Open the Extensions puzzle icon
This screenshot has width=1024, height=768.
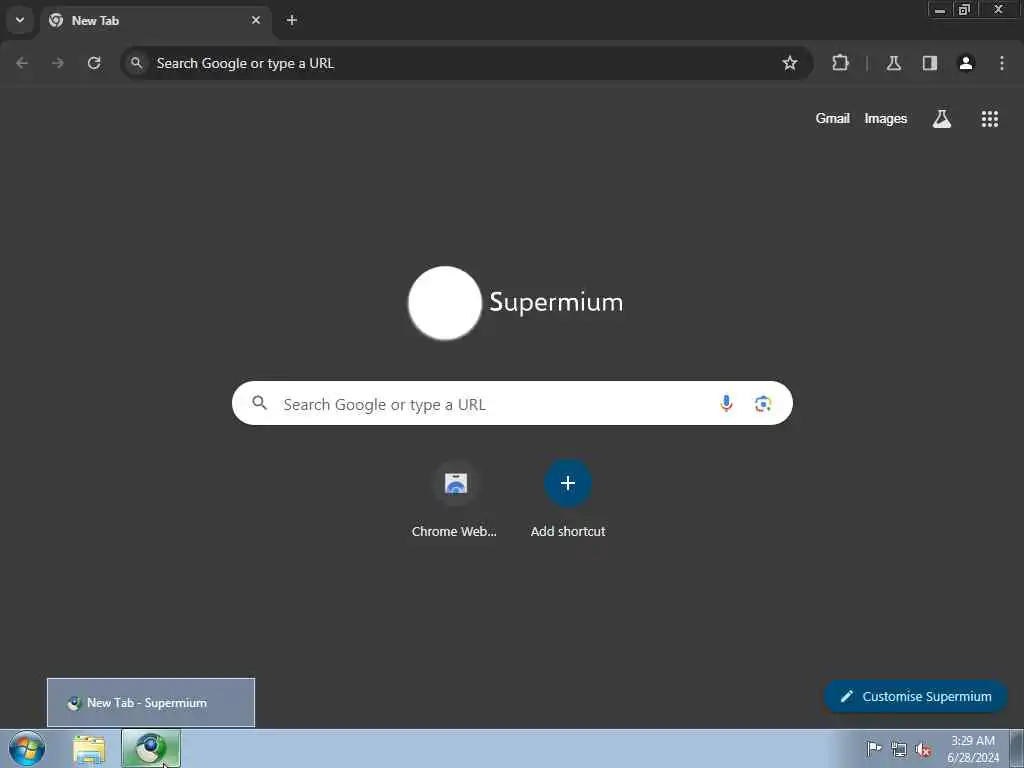[840, 63]
